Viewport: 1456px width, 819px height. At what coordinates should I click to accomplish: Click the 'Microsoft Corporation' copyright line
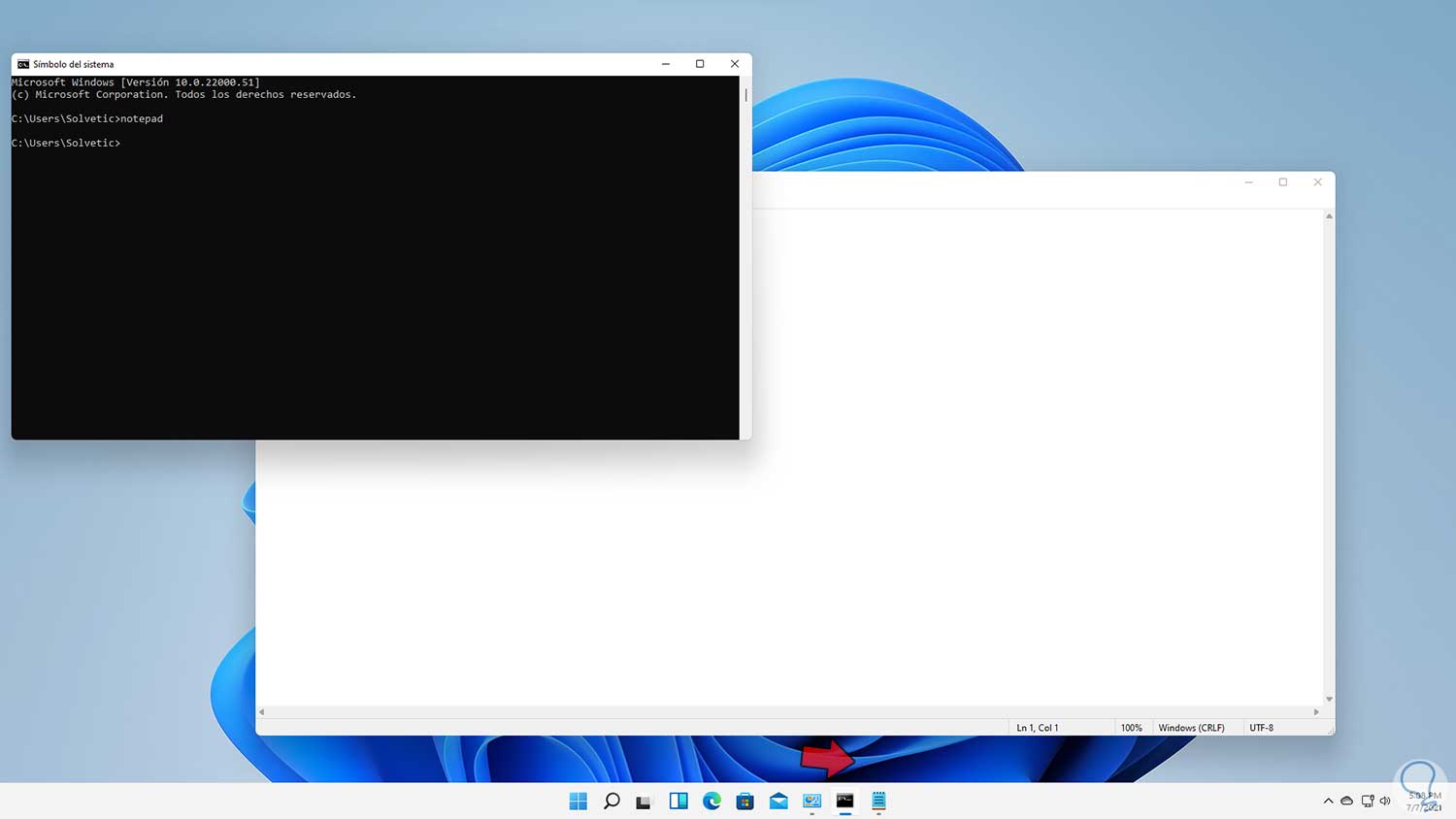(184, 95)
